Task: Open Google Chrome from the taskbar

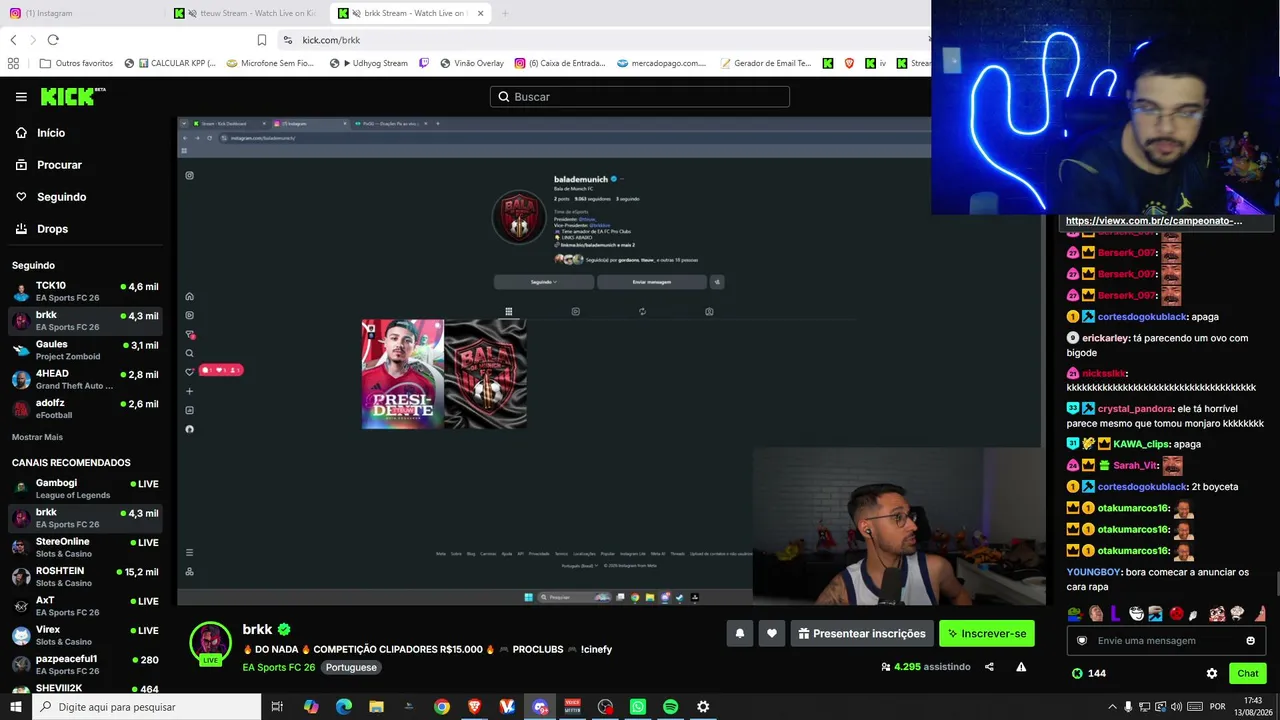Action: (x=441, y=707)
